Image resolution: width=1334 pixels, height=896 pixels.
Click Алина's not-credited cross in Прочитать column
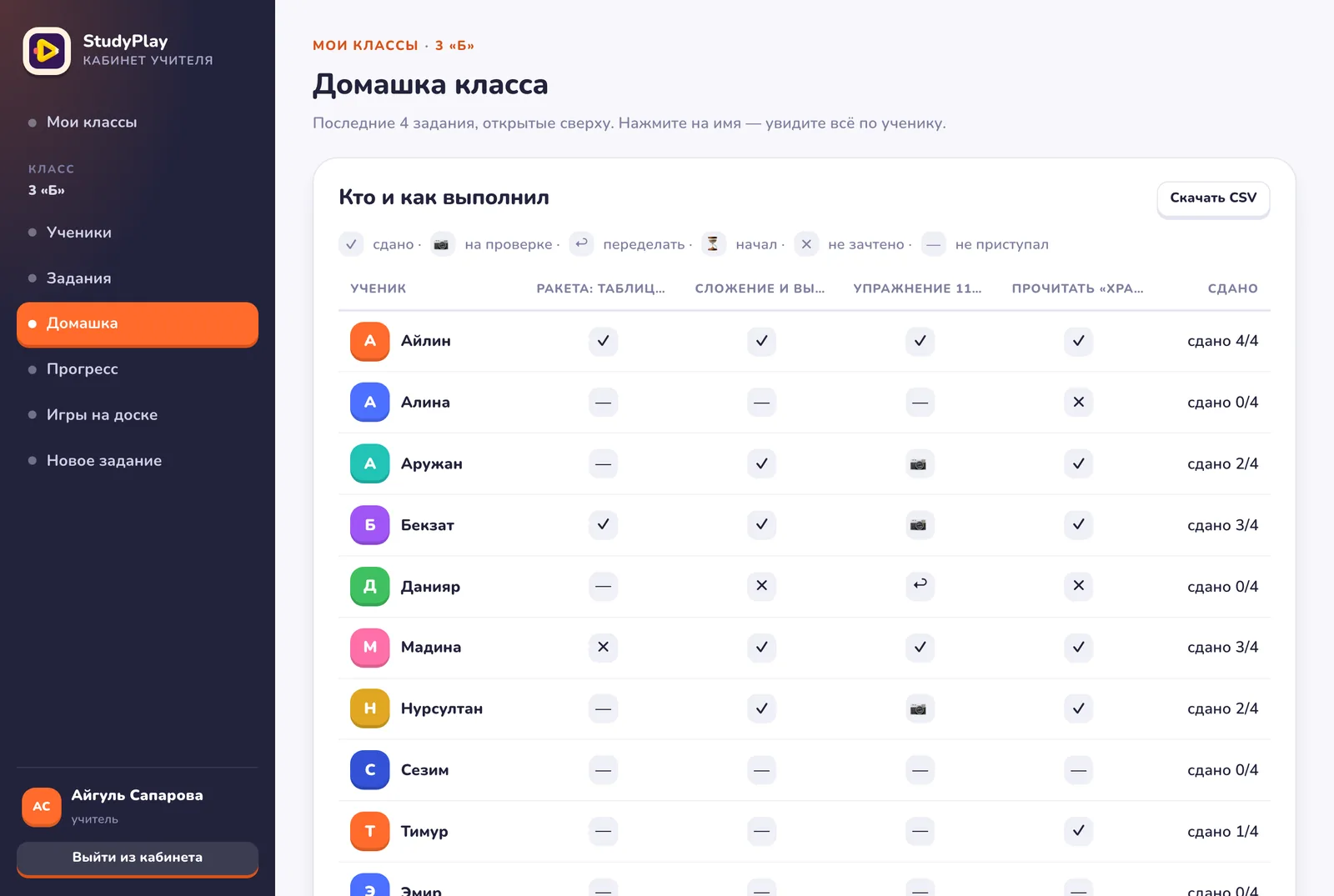[1078, 402]
